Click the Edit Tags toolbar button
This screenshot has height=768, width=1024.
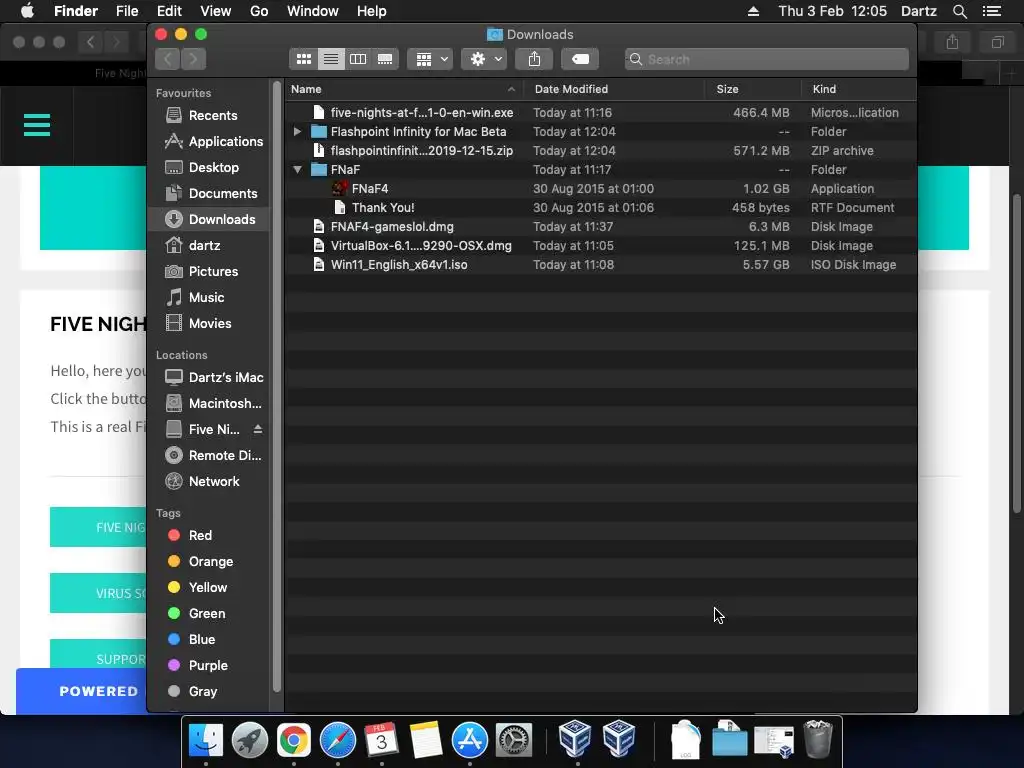point(580,59)
